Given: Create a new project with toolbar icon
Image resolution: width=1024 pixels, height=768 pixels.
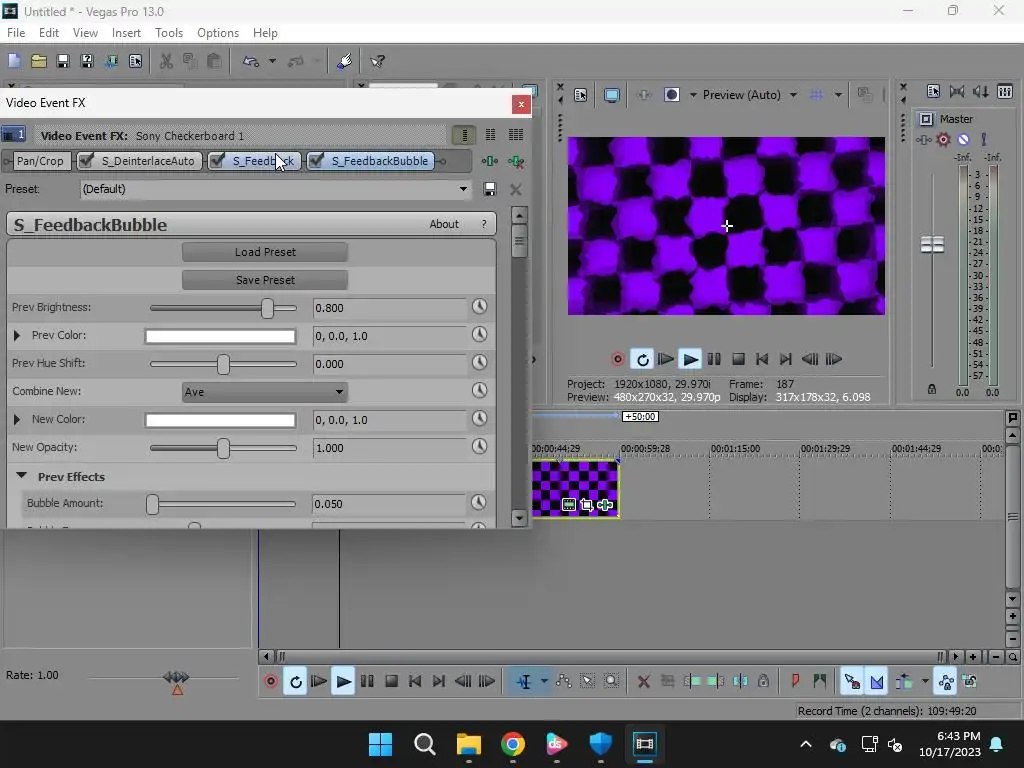Looking at the screenshot, I should tap(14, 61).
